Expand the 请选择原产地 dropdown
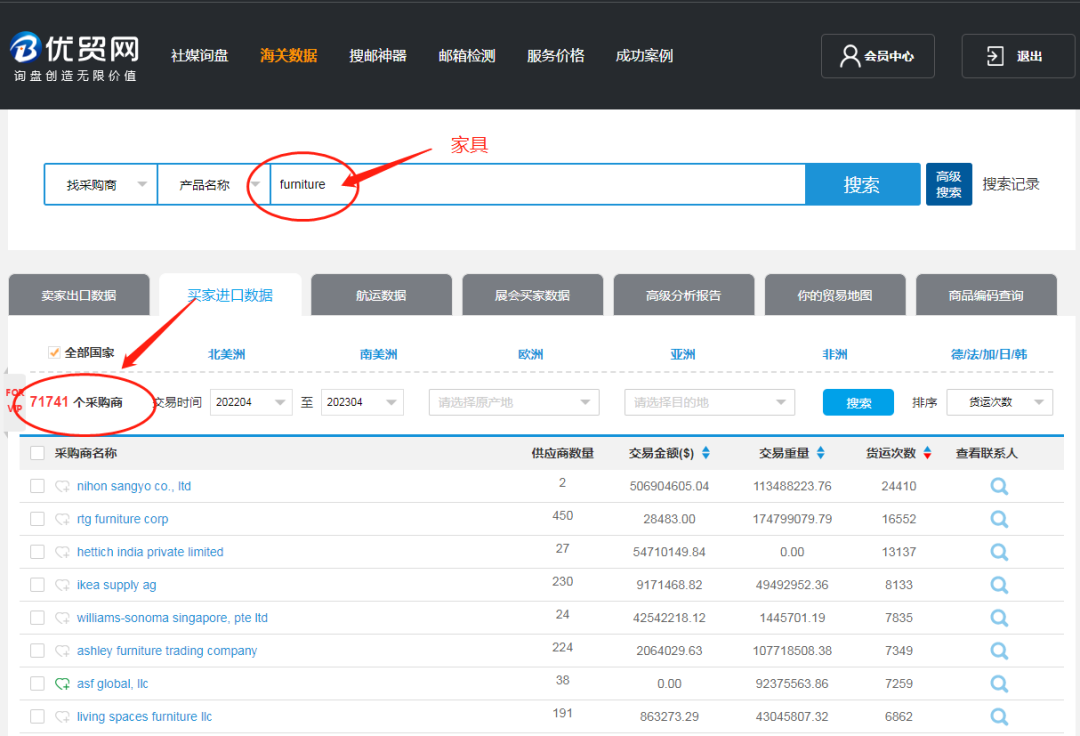Viewport: 1080px width, 736px height. click(x=514, y=402)
